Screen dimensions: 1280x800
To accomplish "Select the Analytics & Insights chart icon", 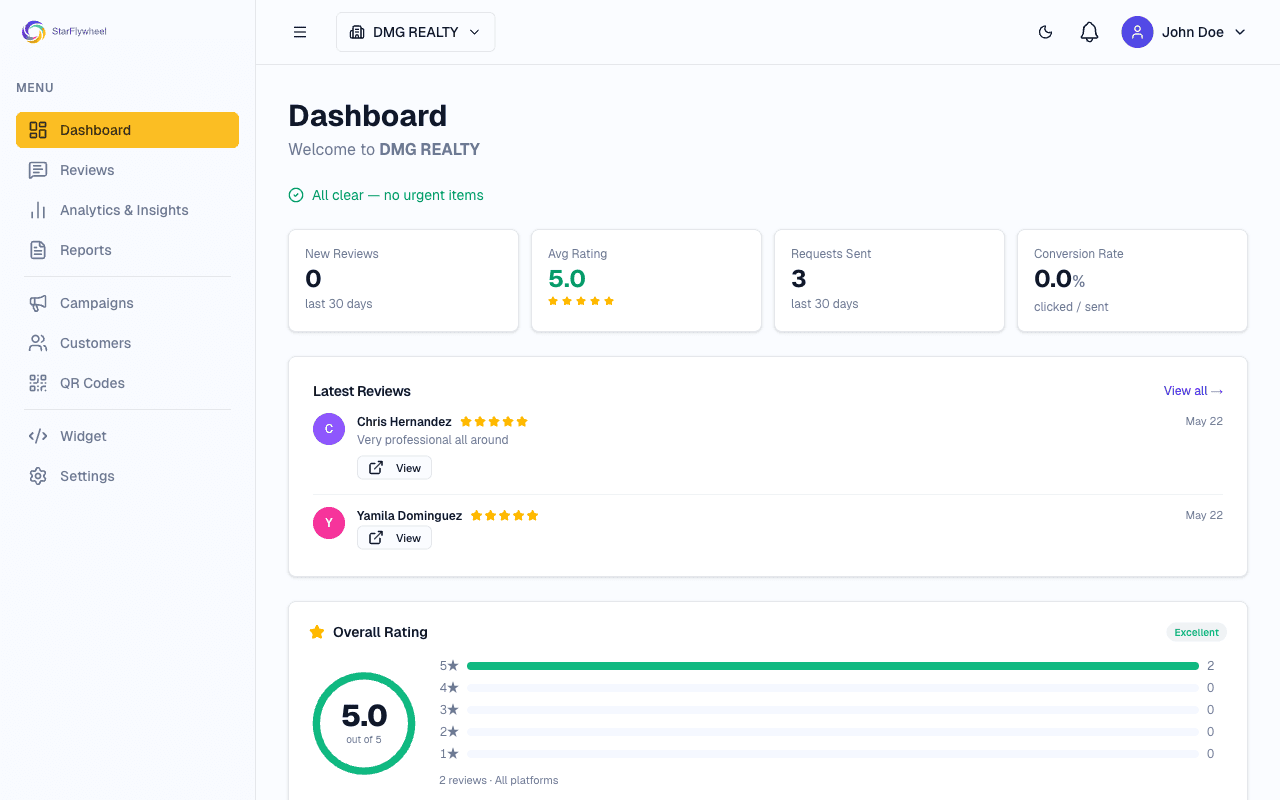I will tap(38, 210).
